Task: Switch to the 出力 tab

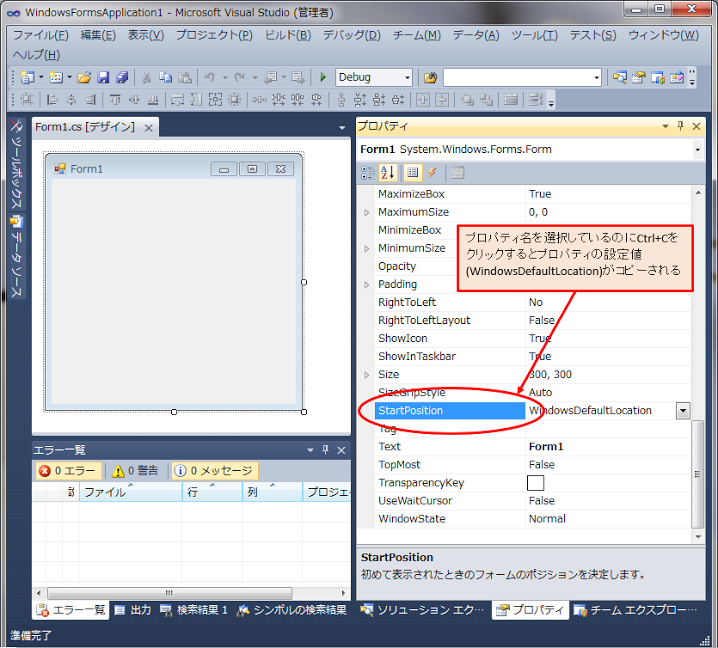Action: point(133,610)
